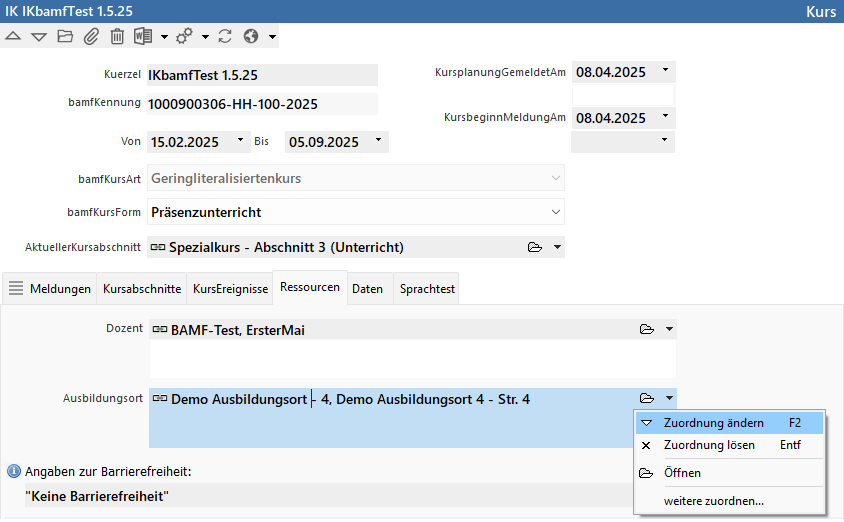The height and width of the screenshot is (522, 844).
Task: Click into the Kuerzel text field
Action: tap(261, 75)
